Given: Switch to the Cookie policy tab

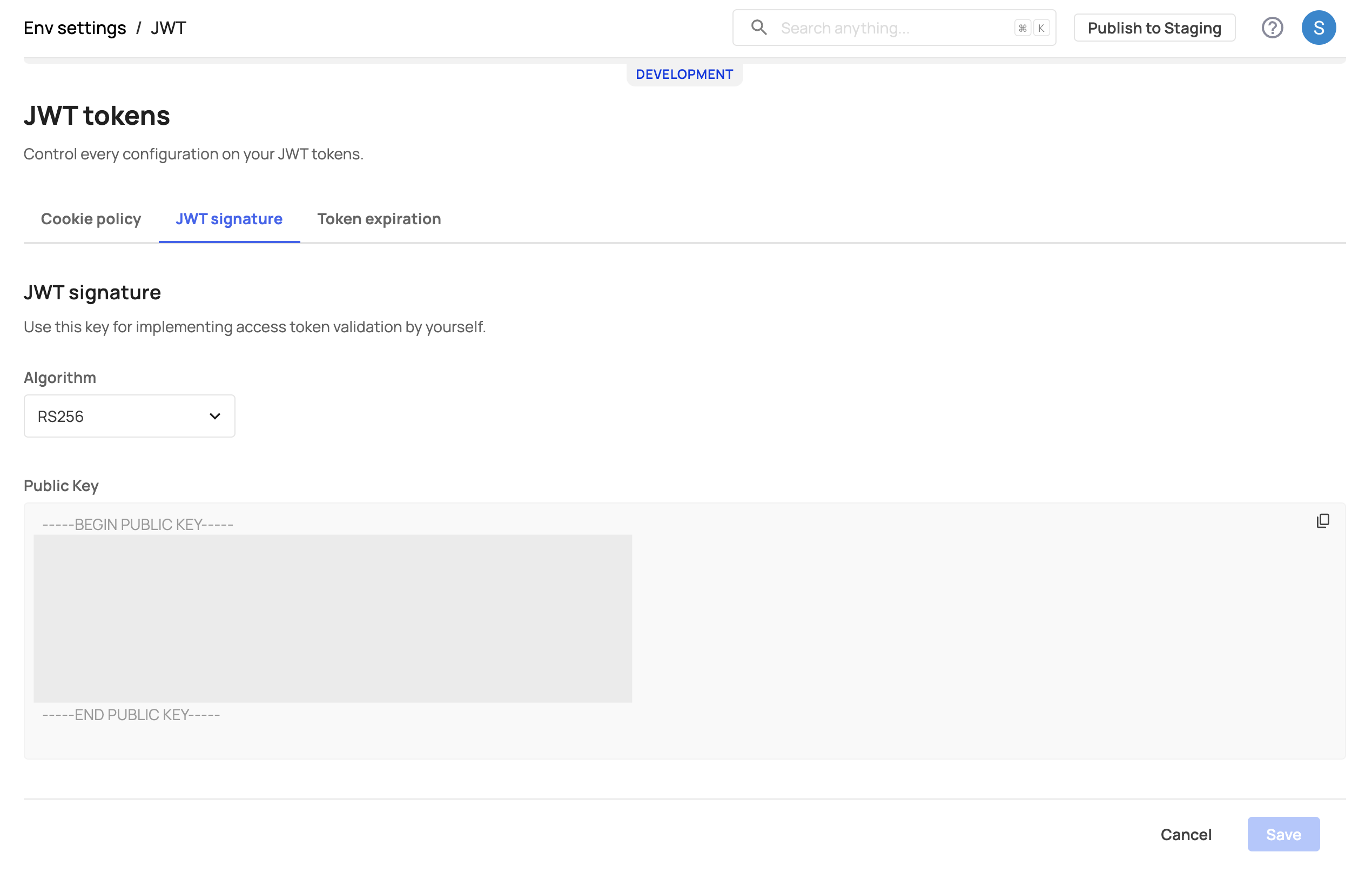Looking at the screenshot, I should (x=91, y=219).
